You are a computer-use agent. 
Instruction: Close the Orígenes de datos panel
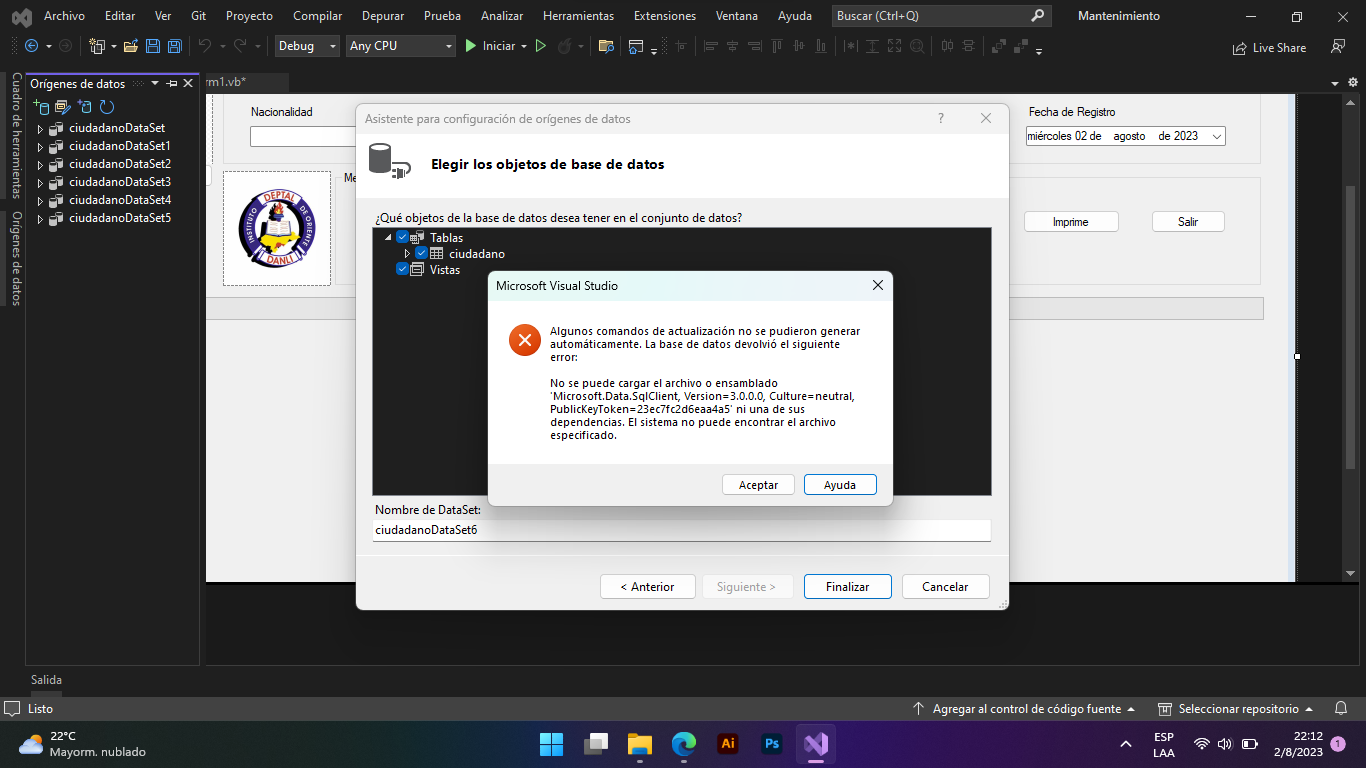188,84
